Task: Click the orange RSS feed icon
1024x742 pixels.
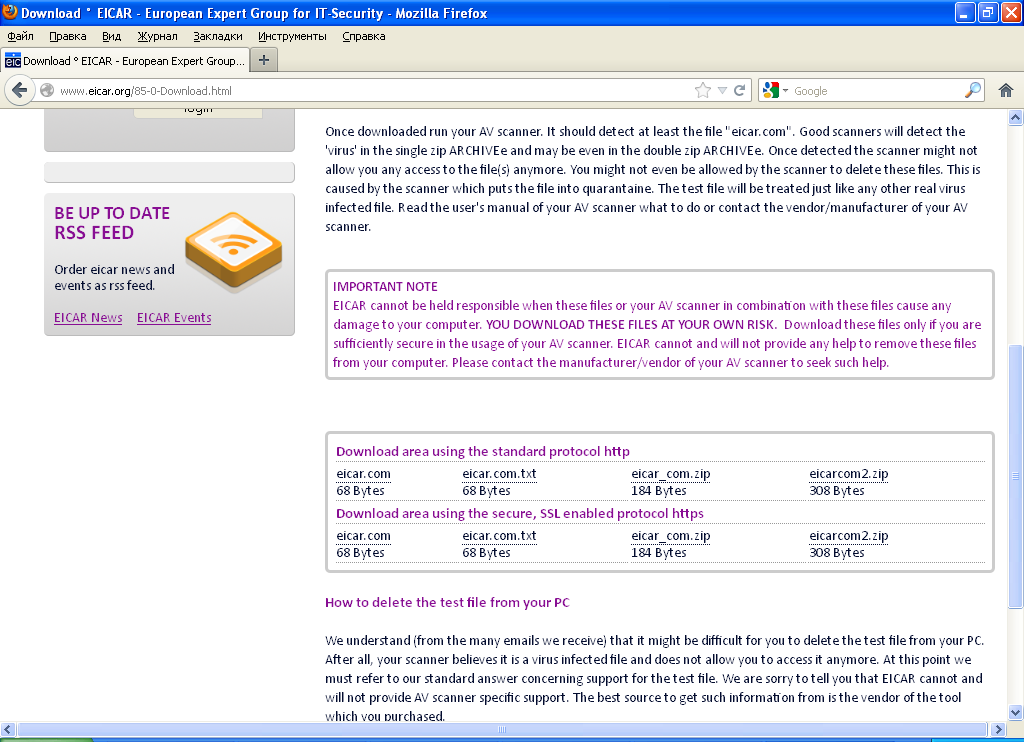Action: (233, 251)
